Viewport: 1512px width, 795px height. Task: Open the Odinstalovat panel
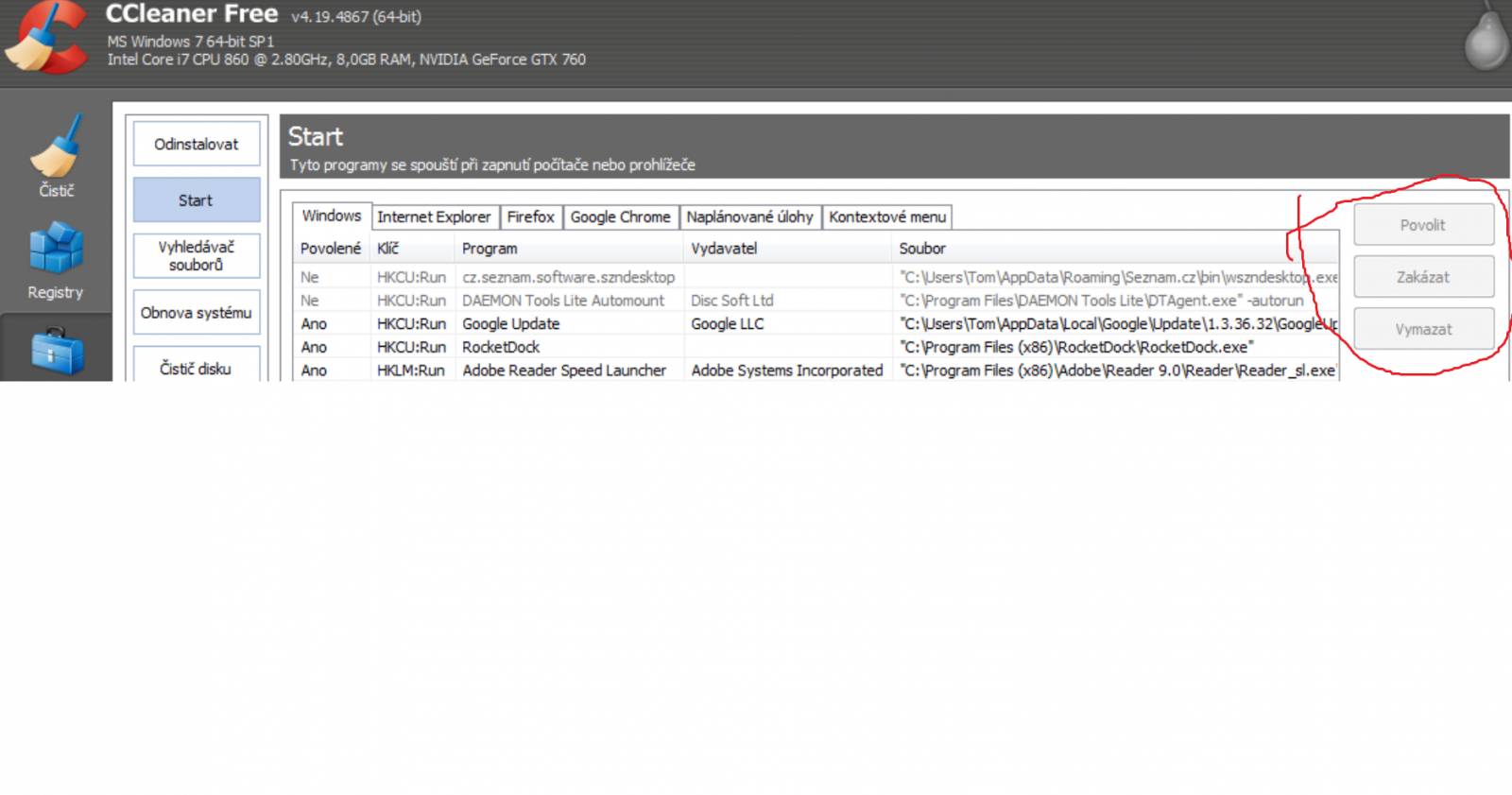[197, 144]
